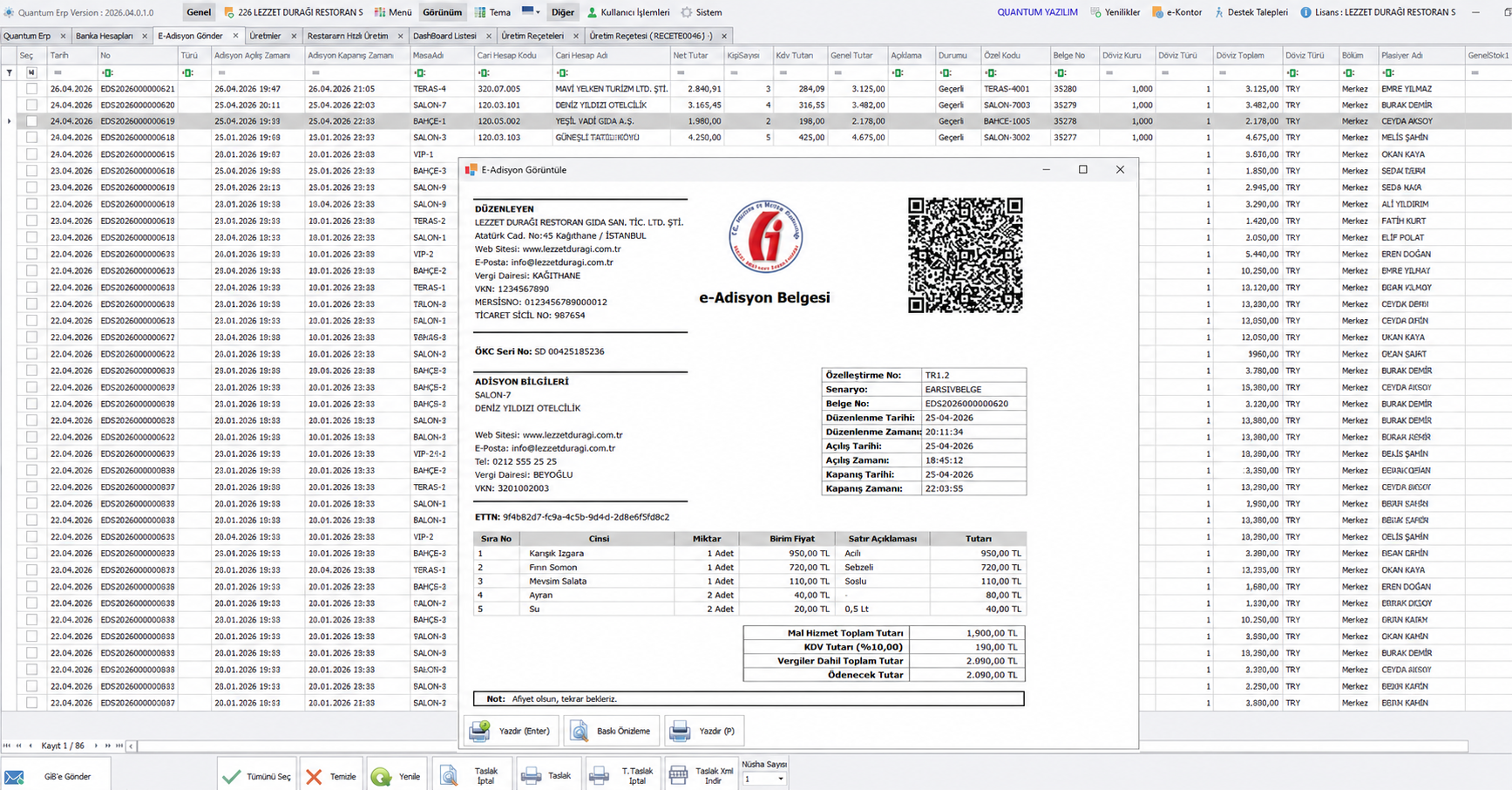Close the Banka Hesapları tab

144,36
